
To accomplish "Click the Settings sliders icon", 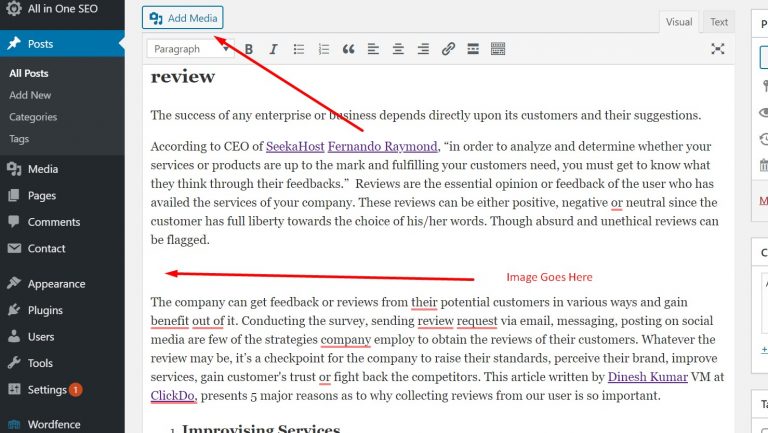I will pos(14,389).
